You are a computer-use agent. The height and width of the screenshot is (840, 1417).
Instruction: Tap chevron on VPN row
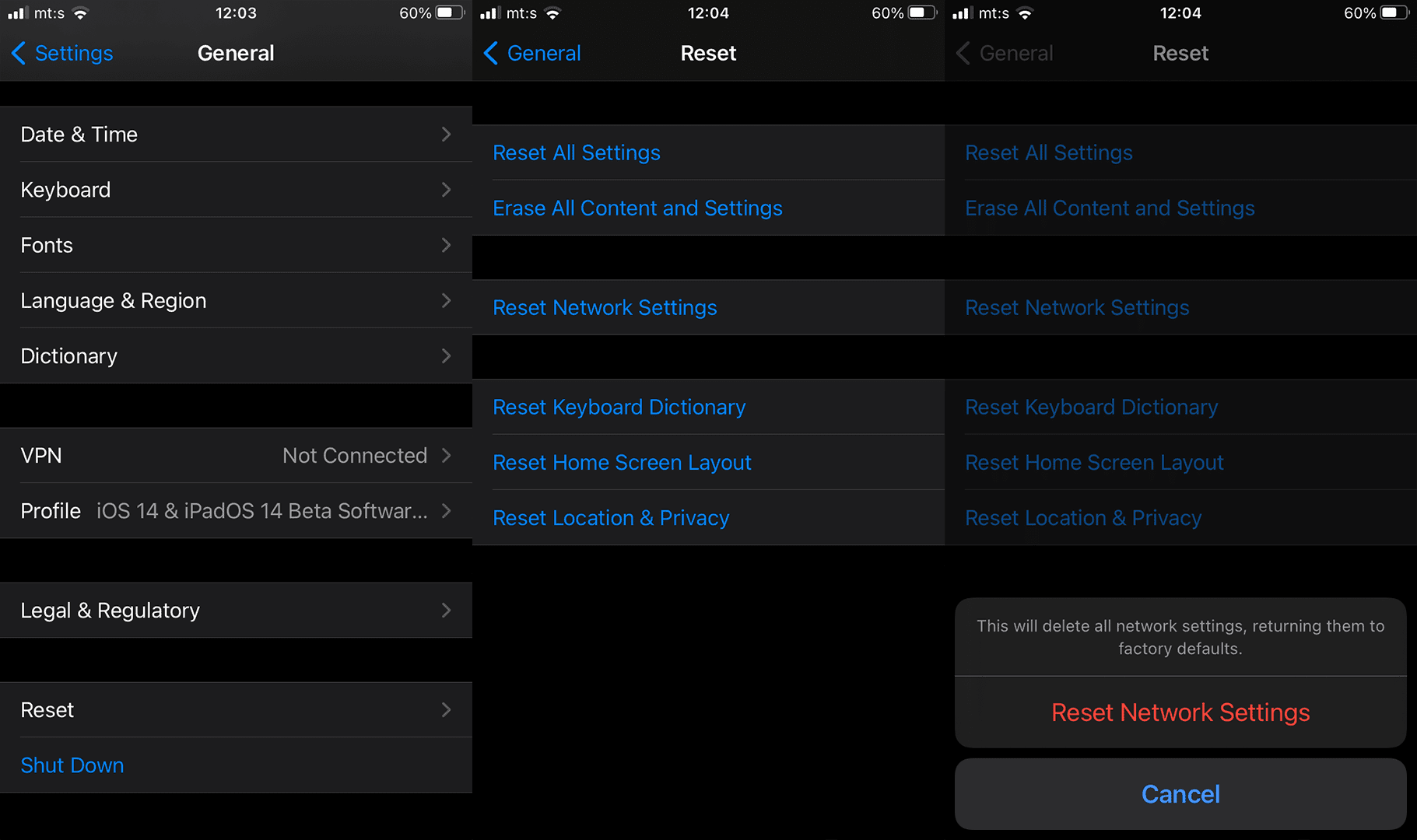point(446,455)
